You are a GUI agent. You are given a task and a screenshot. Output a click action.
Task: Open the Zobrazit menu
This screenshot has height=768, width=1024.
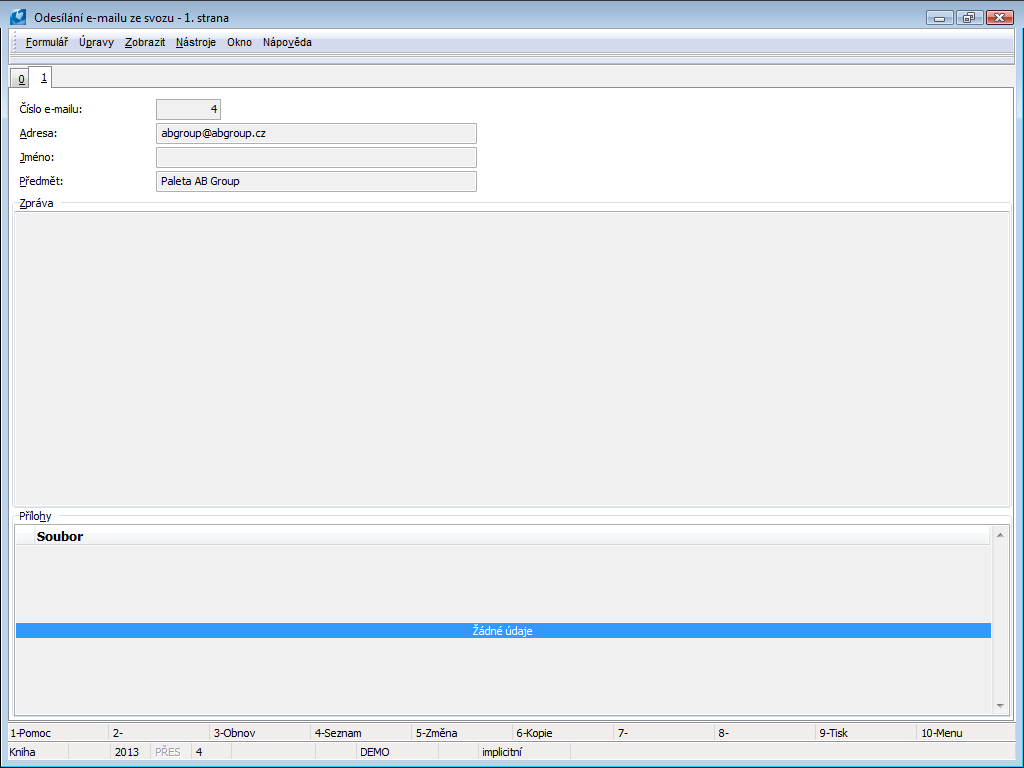click(145, 42)
